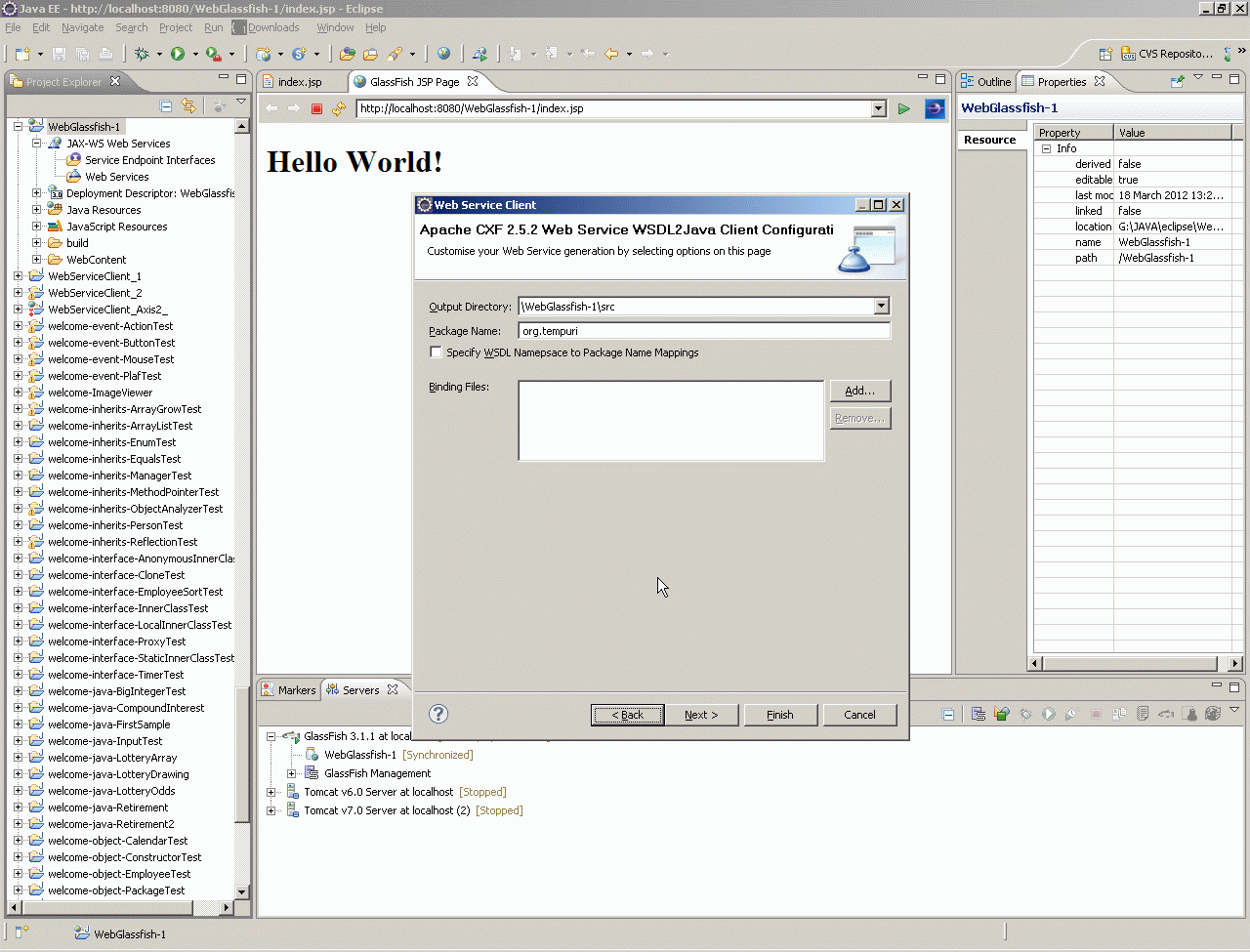This screenshot has width=1250, height=952.
Task: Pin the Properties view to selection
Action: (1178, 81)
